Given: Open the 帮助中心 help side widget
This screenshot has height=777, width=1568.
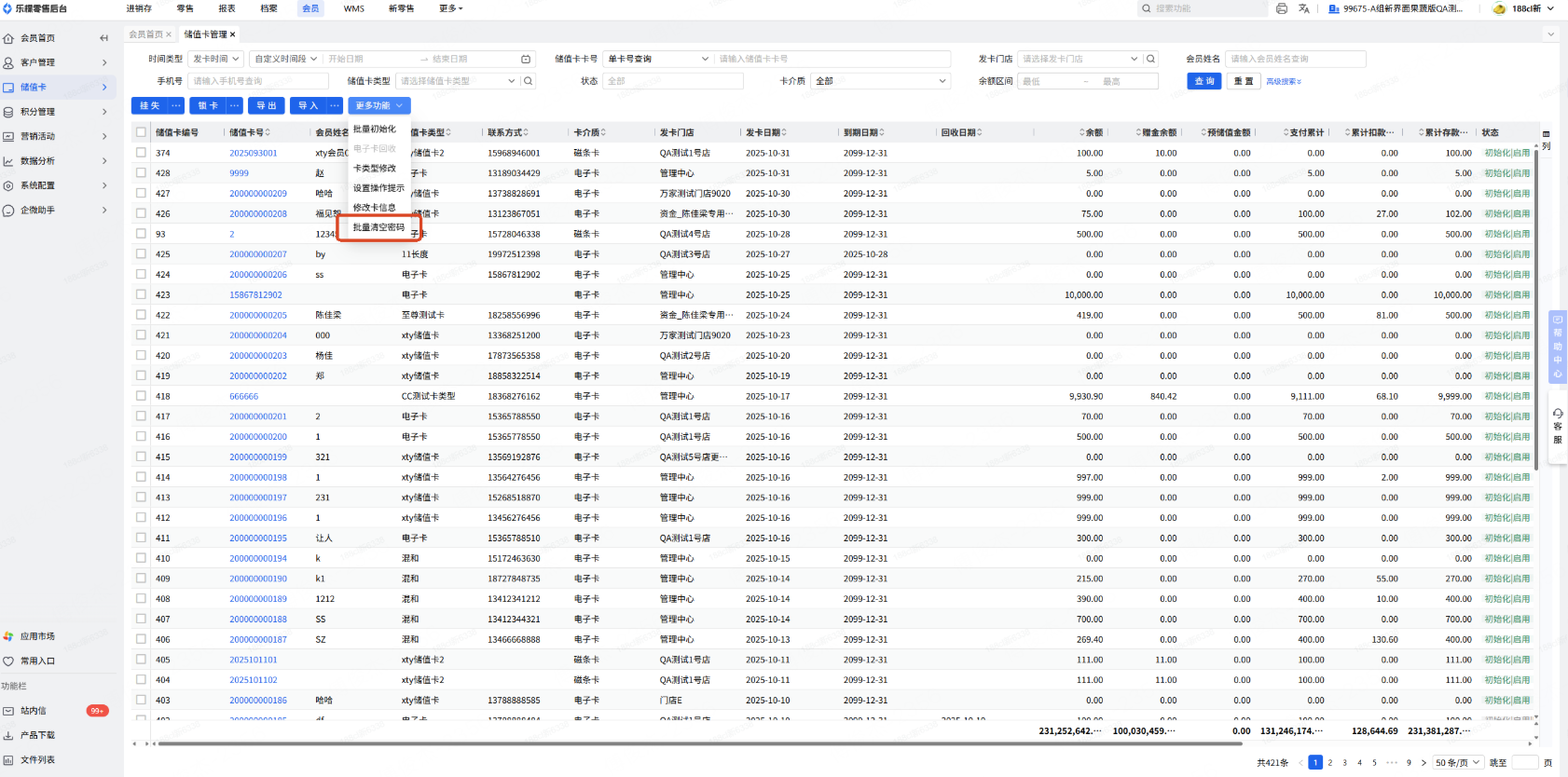Looking at the screenshot, I should click(x=1558, y=347).
